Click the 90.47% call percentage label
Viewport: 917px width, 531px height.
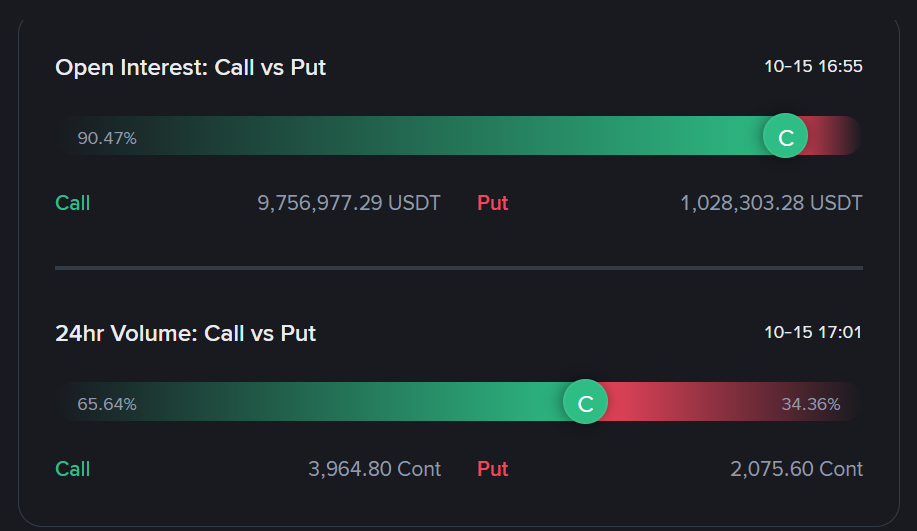107,138
